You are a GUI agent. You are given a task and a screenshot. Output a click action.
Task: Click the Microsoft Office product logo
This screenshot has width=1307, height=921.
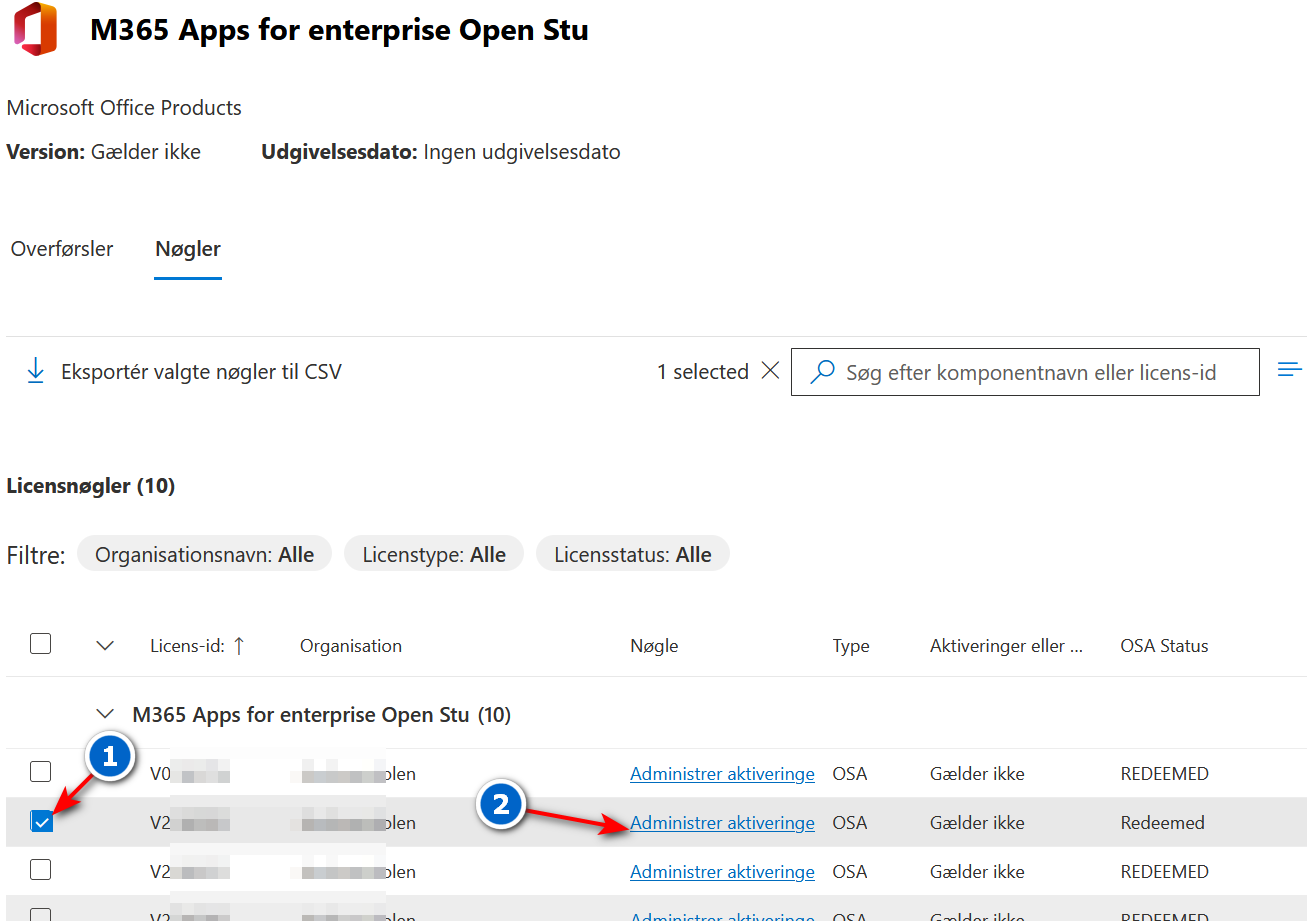tap(36, 30)
